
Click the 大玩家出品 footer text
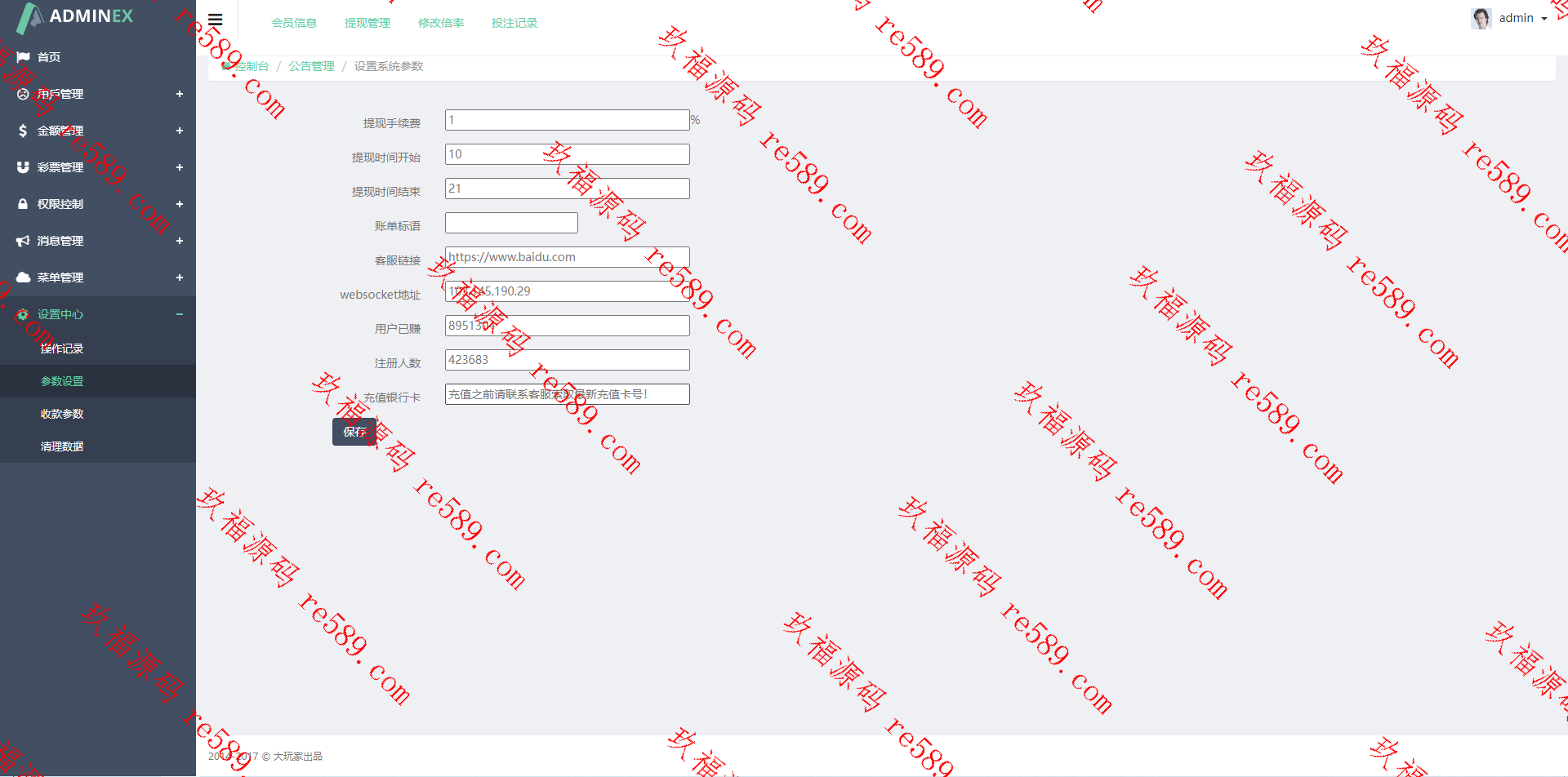(297, 757)
